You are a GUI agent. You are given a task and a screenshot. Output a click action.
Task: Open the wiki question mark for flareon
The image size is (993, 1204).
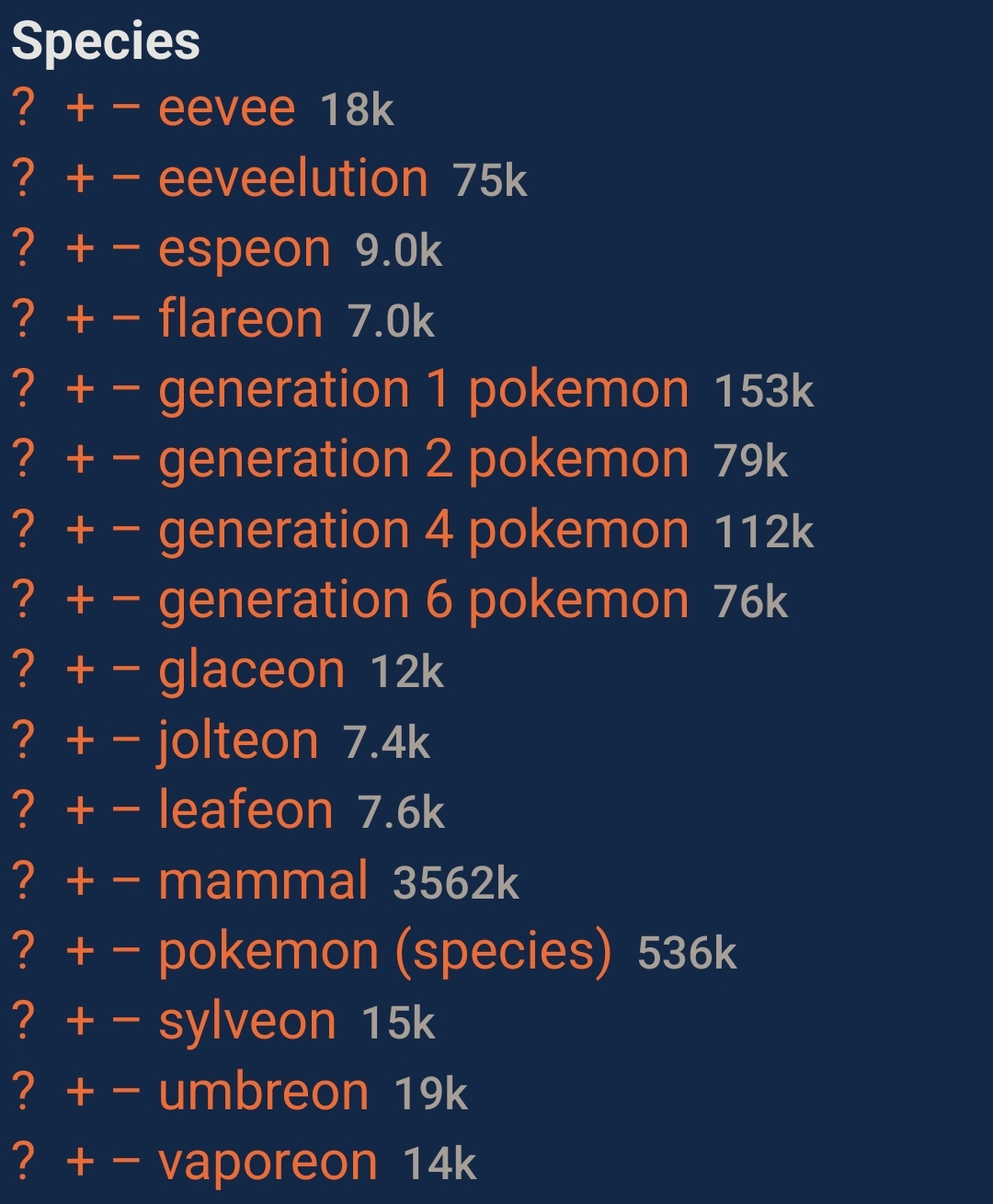pos(24,319)
